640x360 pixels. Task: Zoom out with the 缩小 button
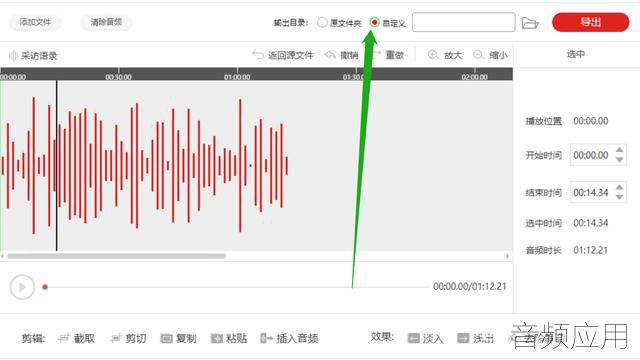[x=490, y=55]
